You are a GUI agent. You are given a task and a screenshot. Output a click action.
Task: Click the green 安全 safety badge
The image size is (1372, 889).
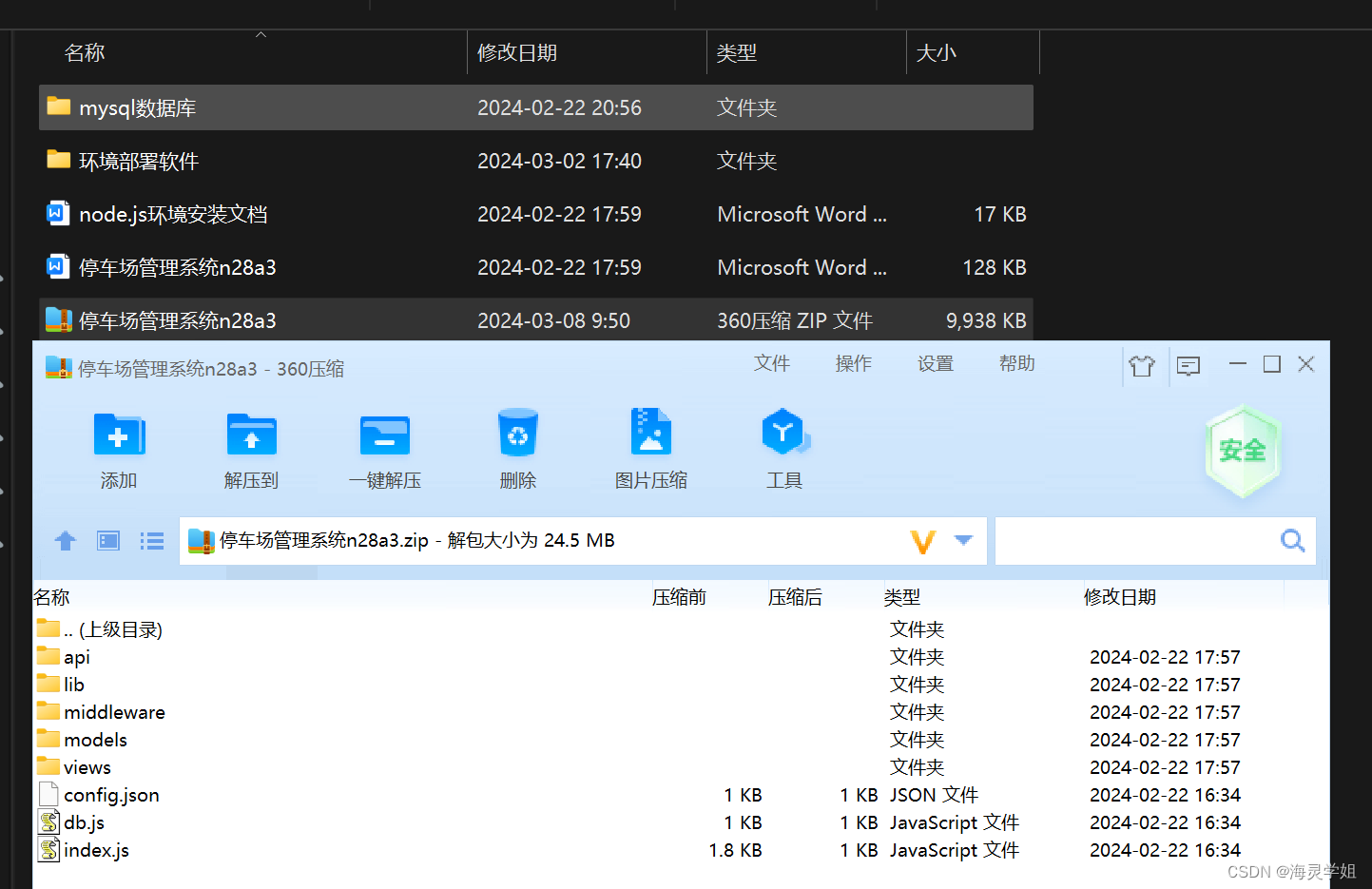(x=1243, y=451)
